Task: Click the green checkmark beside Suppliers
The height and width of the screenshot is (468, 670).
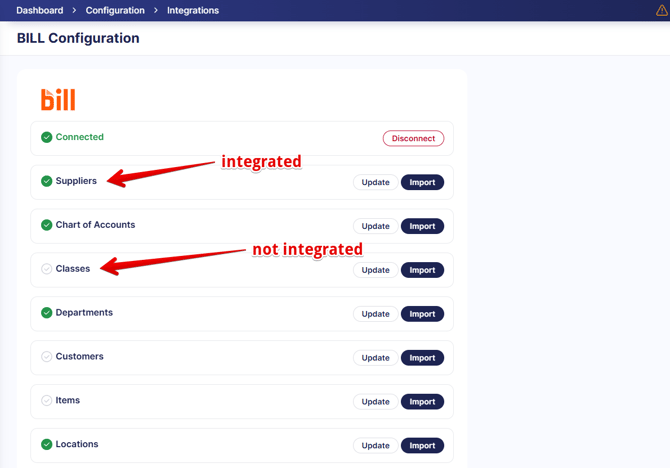Action: pyautogui.click(x=47, y=181)
